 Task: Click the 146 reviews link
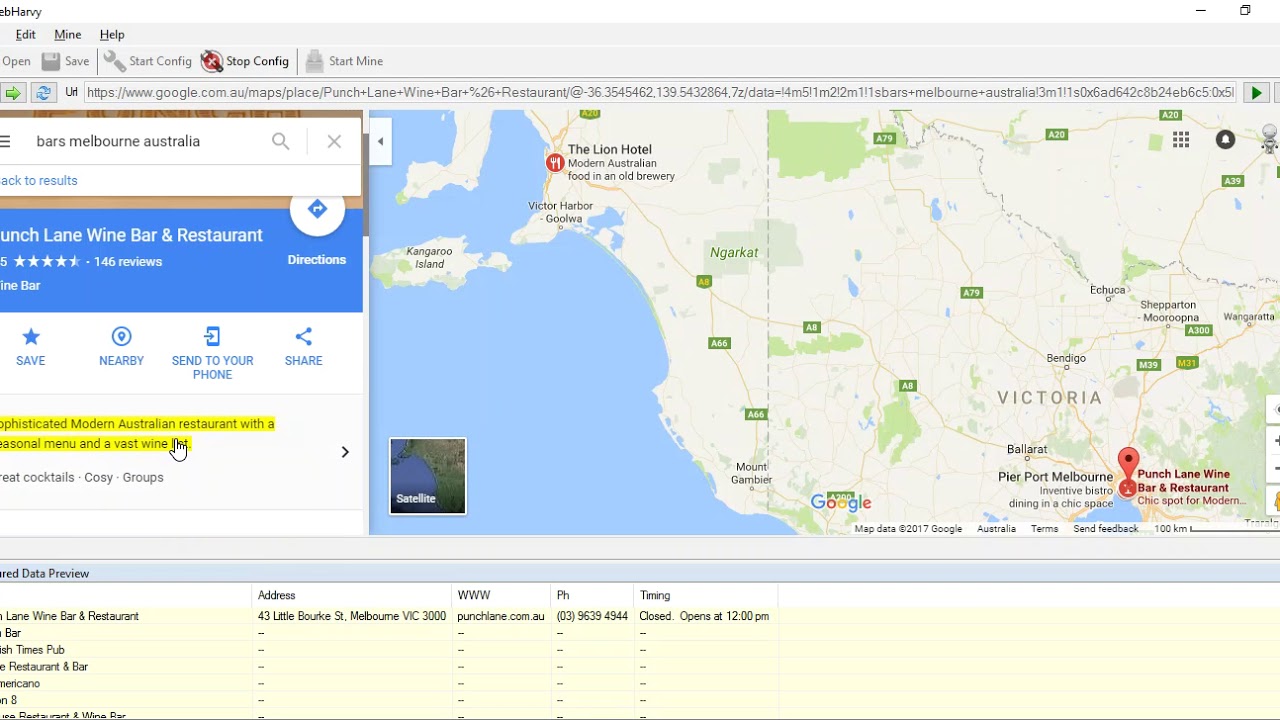[128, 262]
